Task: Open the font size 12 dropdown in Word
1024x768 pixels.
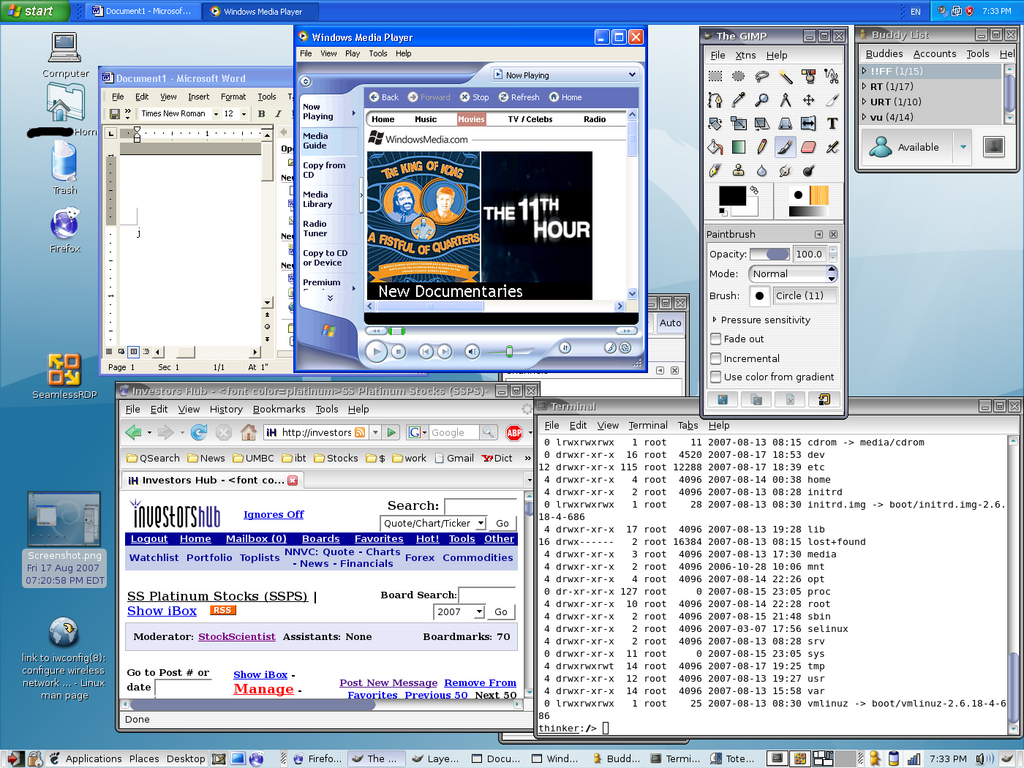Action: 244,114
